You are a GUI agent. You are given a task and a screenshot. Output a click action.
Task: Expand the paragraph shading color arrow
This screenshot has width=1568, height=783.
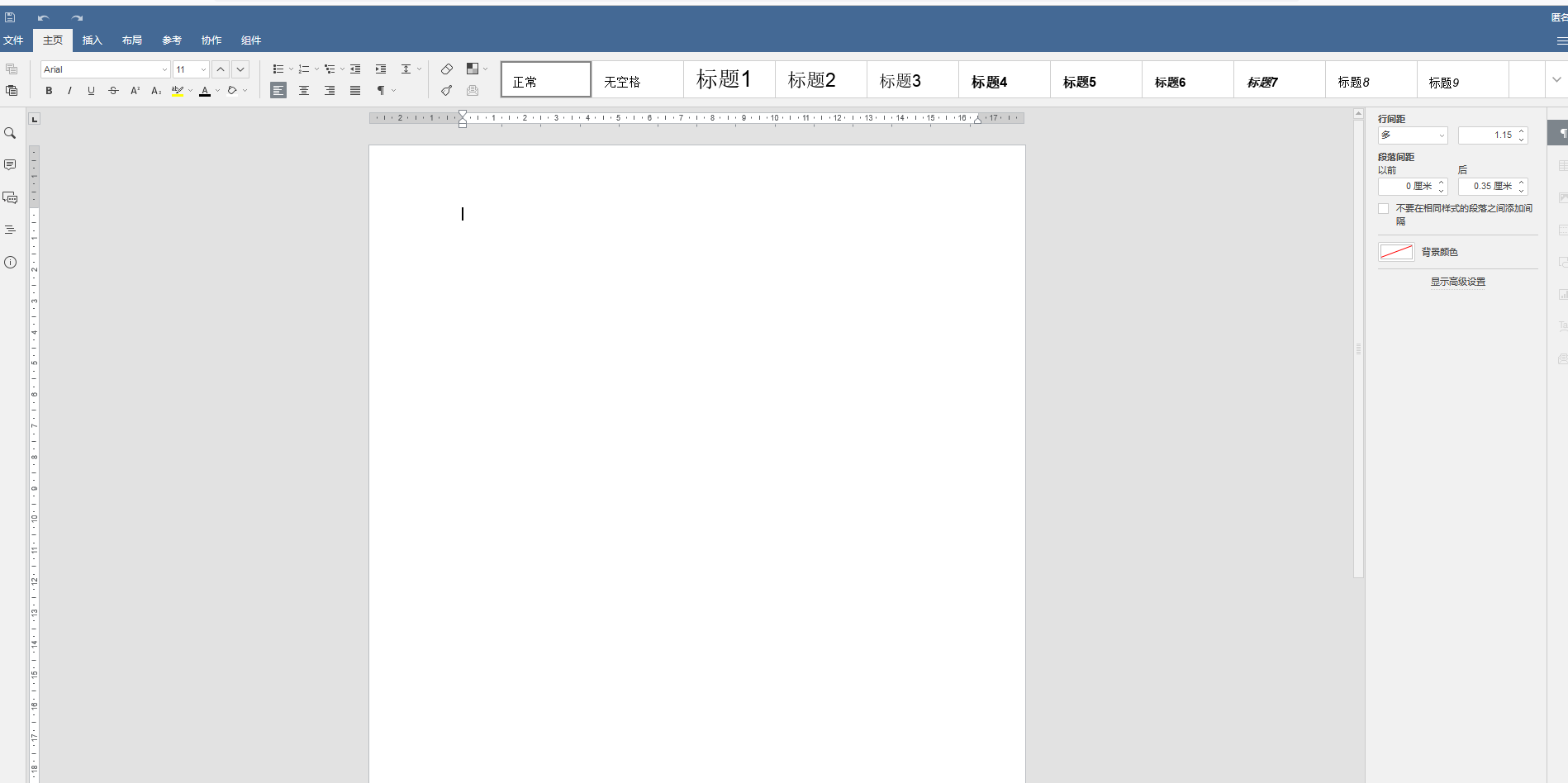[x=245, y=91]
